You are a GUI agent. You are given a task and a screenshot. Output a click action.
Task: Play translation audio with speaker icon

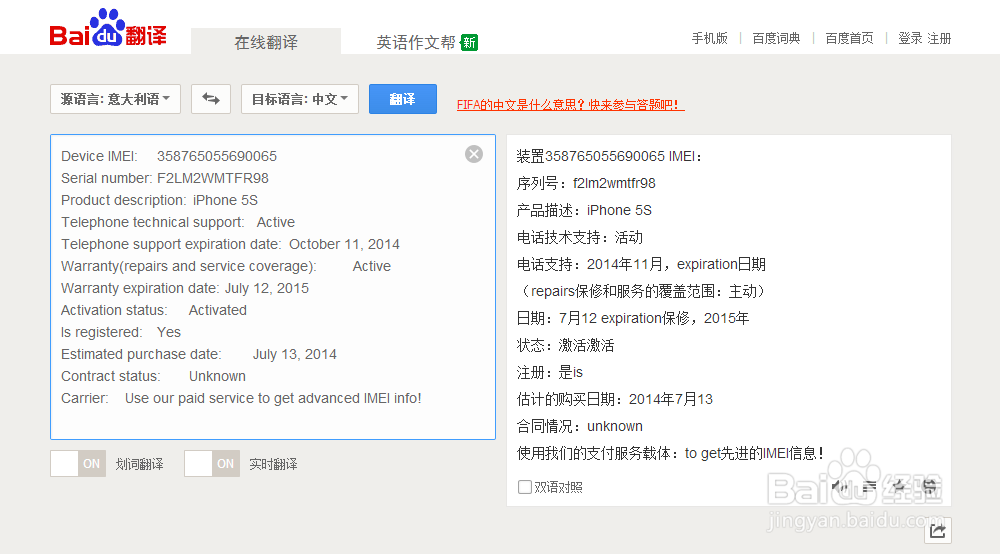point(839,487)
